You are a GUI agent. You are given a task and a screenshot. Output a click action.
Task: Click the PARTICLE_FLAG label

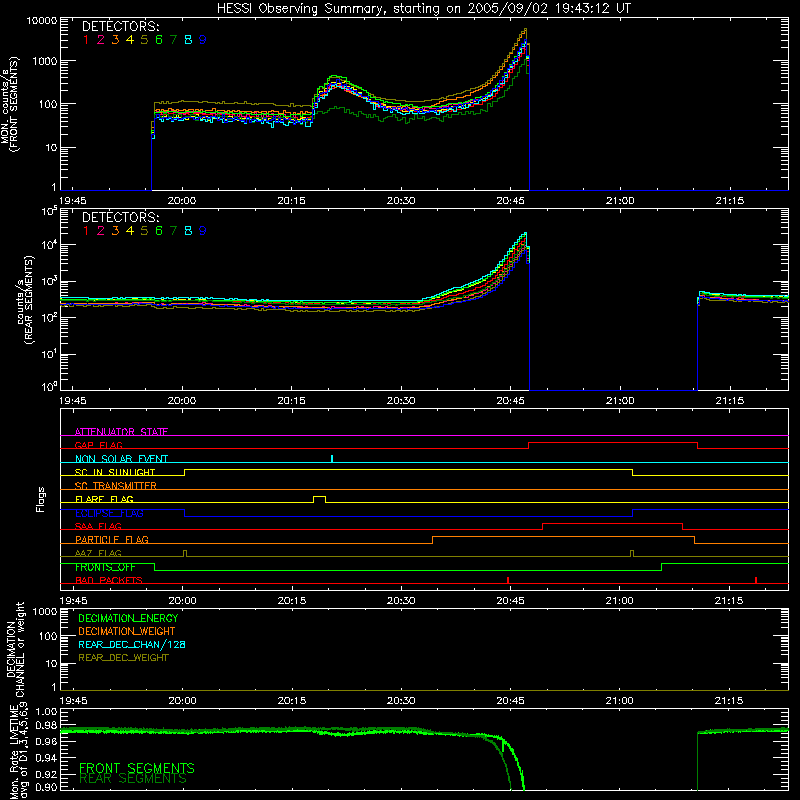click(112, 539)
